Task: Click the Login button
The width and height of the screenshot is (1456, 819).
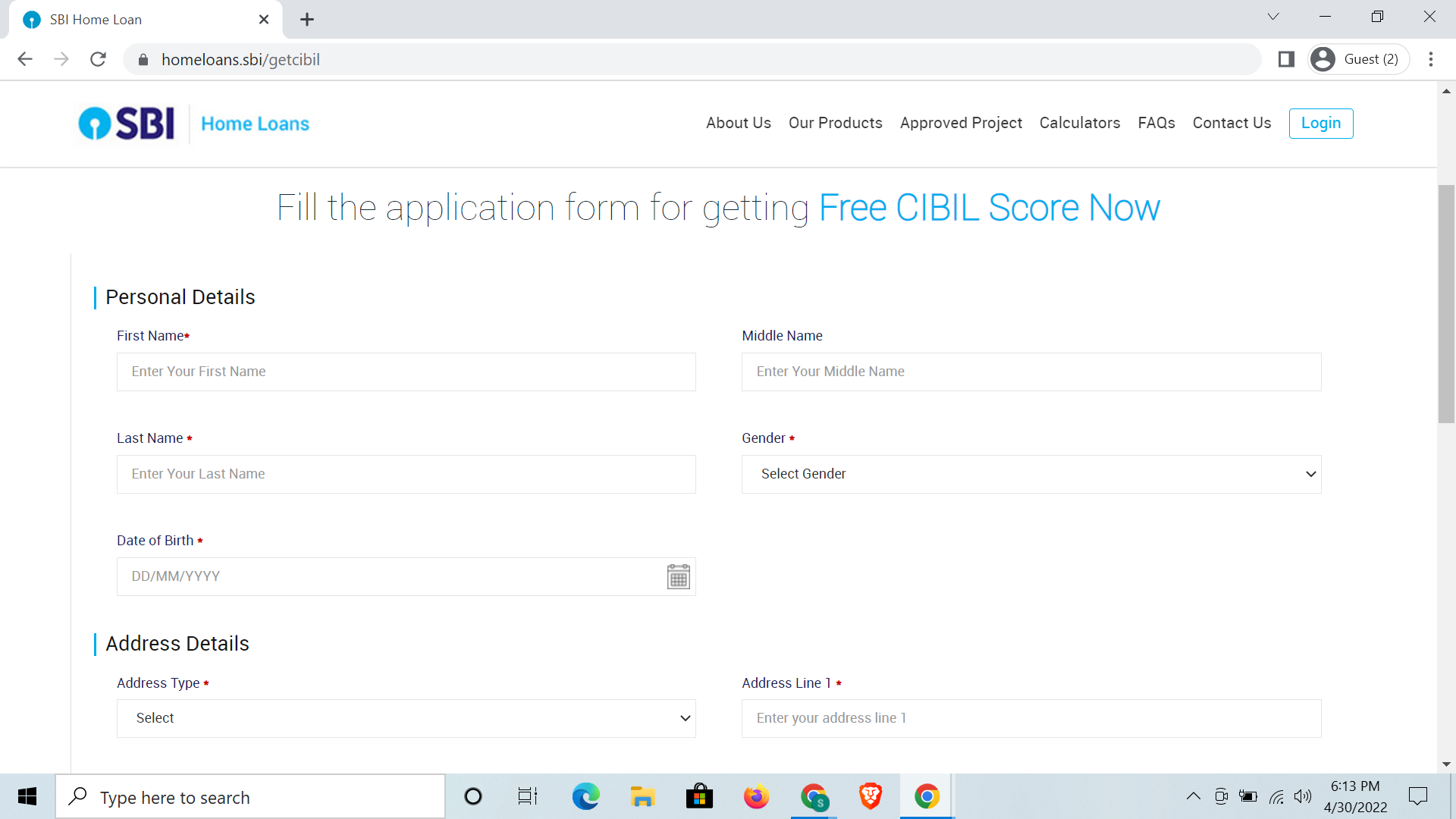Action: 1320,123
